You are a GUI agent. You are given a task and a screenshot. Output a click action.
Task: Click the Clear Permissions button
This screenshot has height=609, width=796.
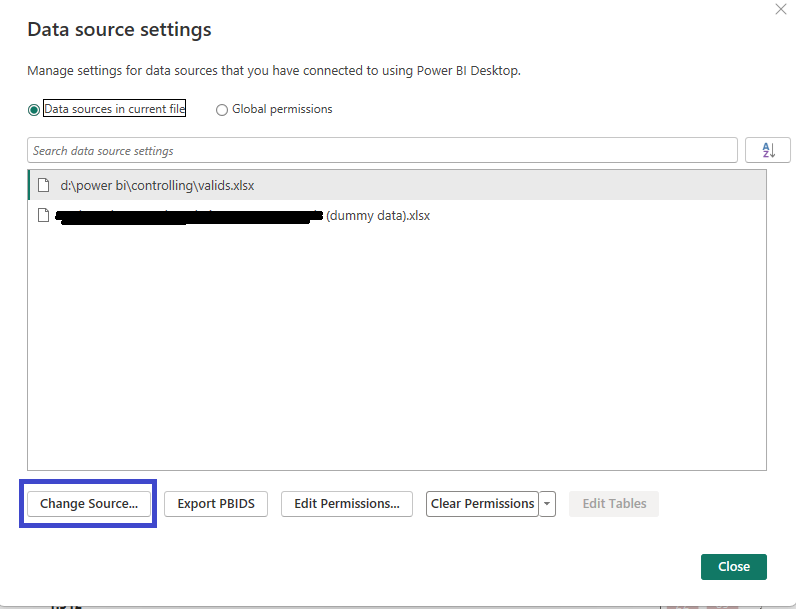pyautogui.click(x=482, y=504)
